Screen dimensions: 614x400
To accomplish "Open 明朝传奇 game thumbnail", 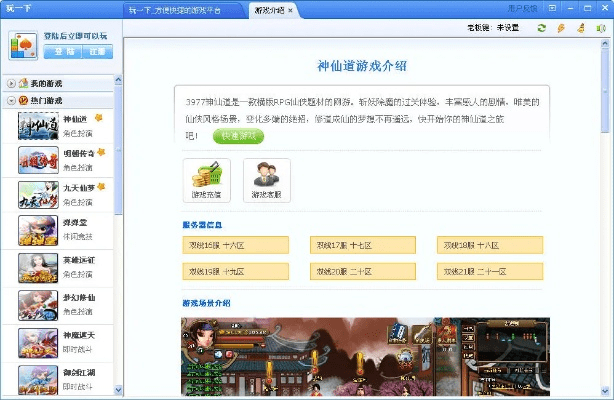I will 38,160.
